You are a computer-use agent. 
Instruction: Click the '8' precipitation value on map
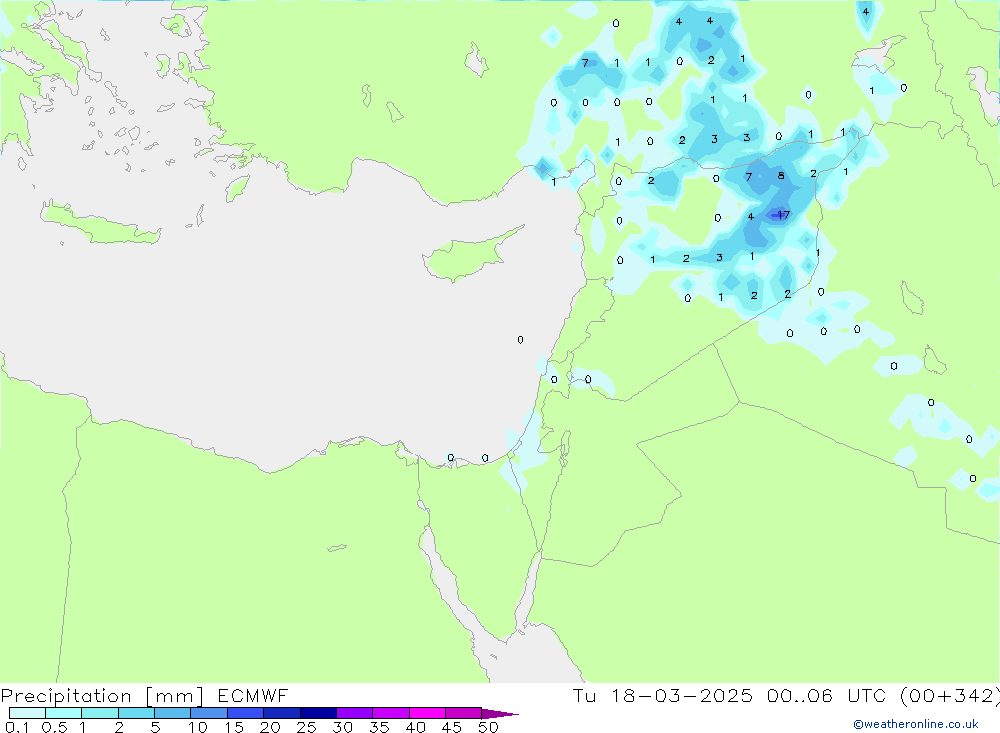coord(781,175)
